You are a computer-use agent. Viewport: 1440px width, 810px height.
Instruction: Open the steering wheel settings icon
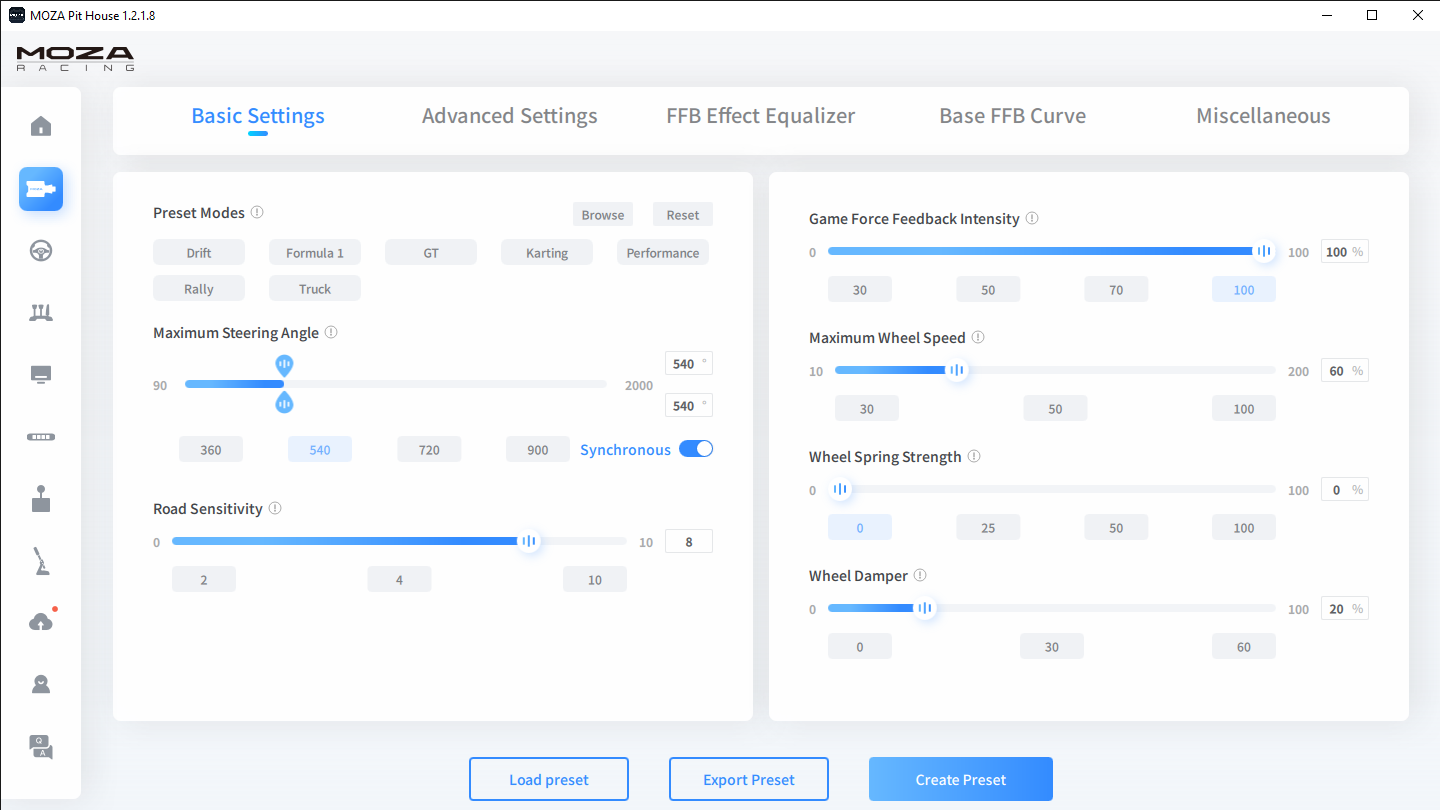tap(41, 250)
